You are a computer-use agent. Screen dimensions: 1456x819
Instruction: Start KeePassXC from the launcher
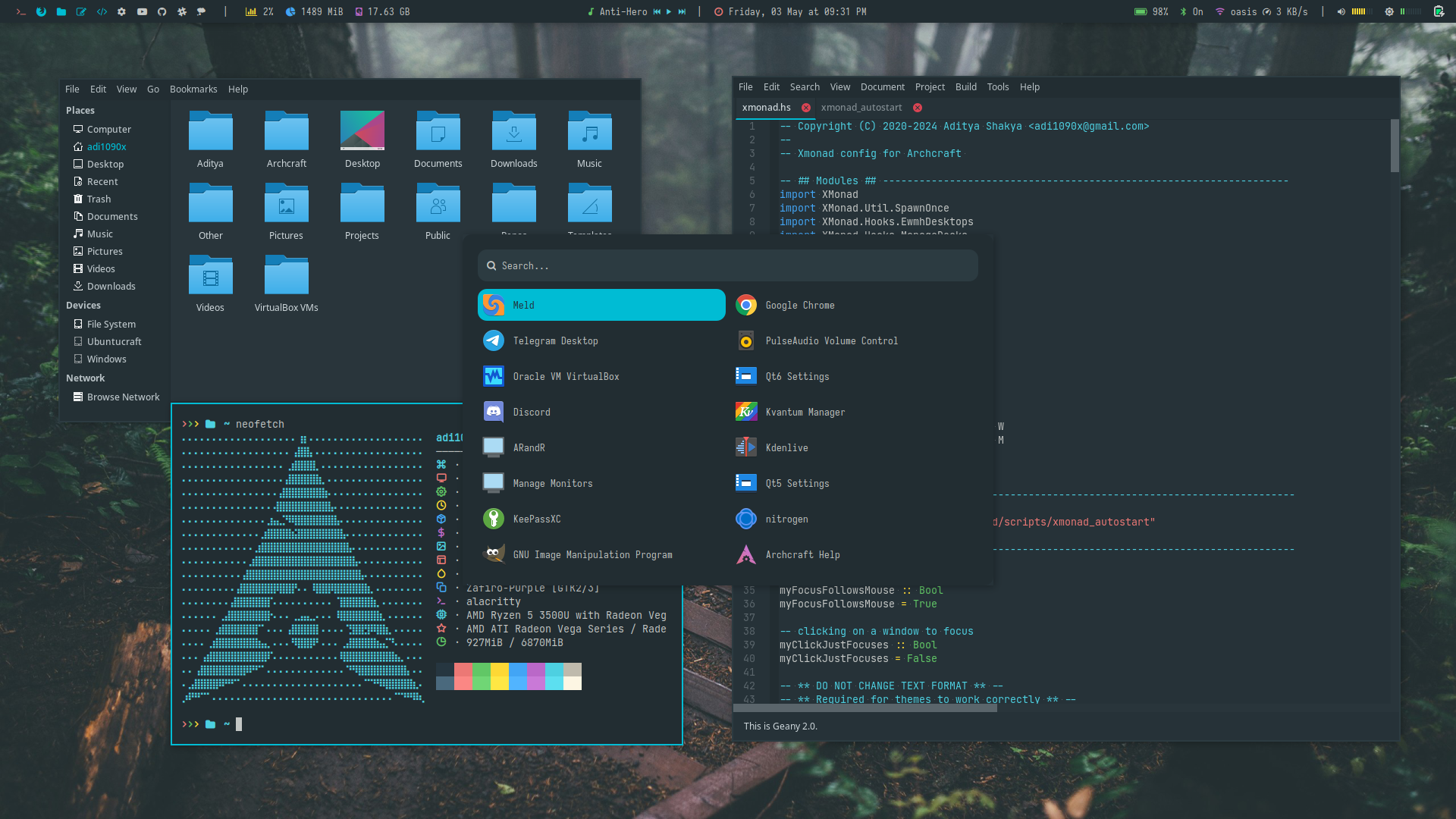pos(536,519)
